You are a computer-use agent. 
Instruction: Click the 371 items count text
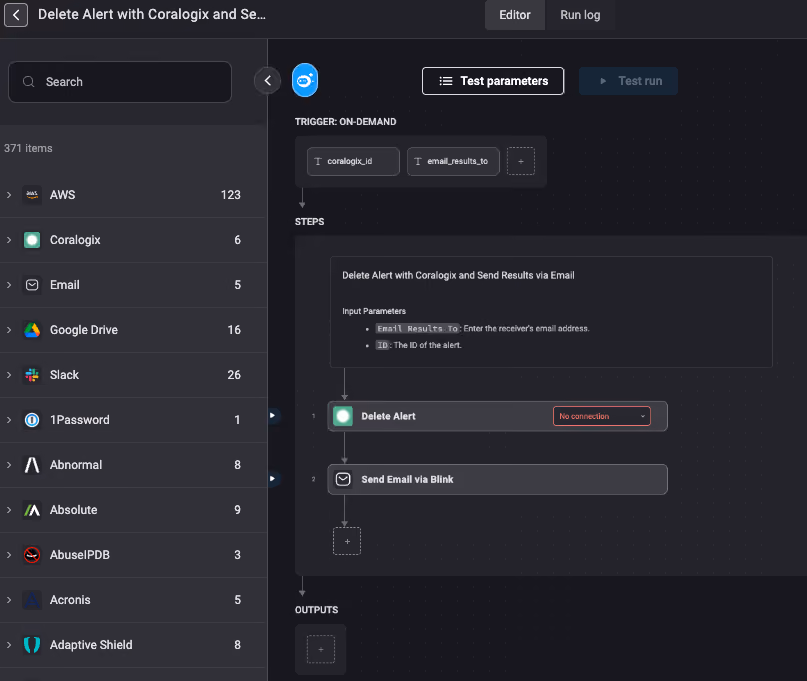(28, 148)
